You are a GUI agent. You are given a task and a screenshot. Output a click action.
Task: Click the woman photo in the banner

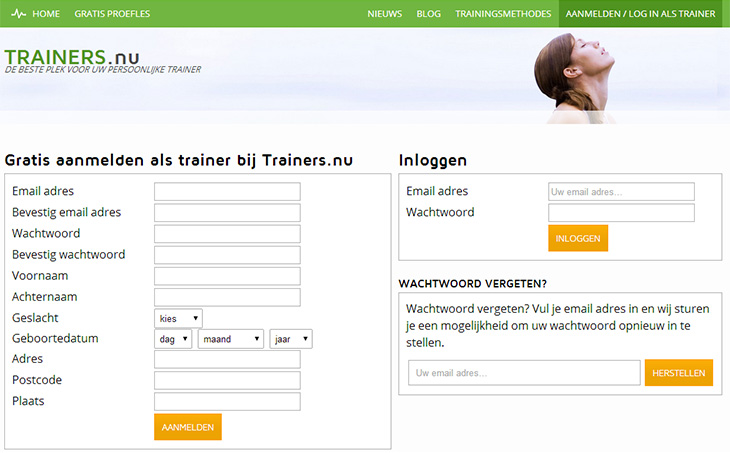click(575, 78)
